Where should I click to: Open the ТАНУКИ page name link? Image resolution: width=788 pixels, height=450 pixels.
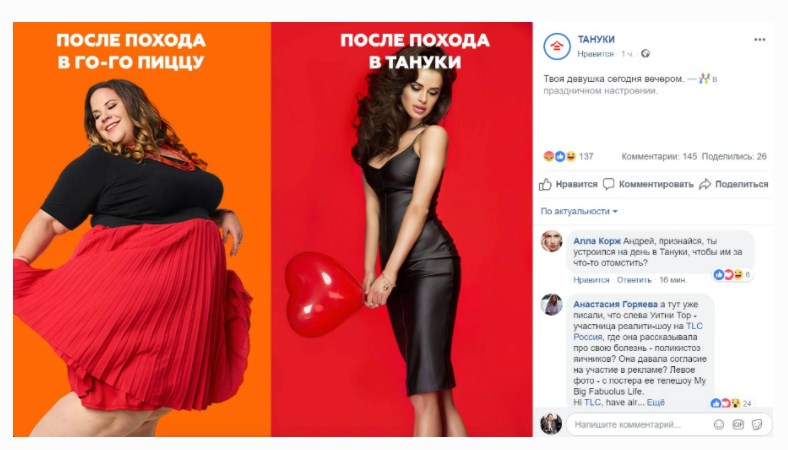click(x=596, y=39)
